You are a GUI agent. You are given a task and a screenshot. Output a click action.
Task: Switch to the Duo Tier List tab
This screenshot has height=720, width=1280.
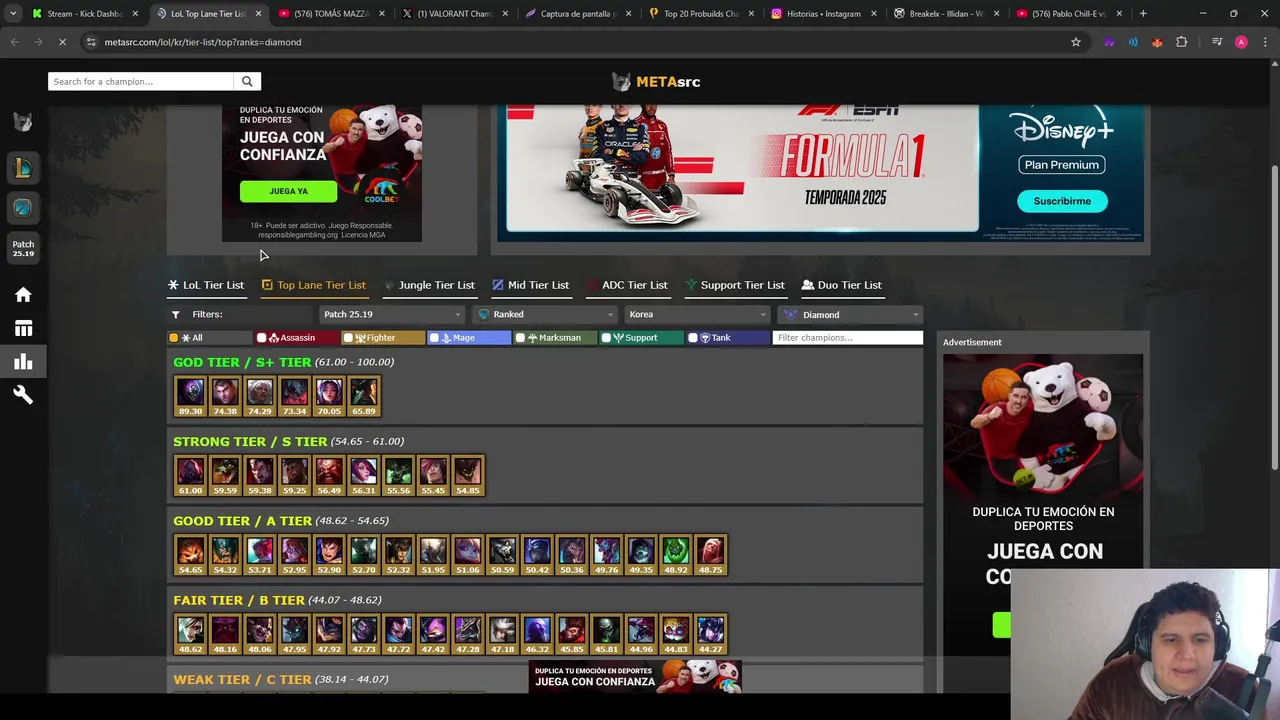pyautogui.click(x=842, y=285)
